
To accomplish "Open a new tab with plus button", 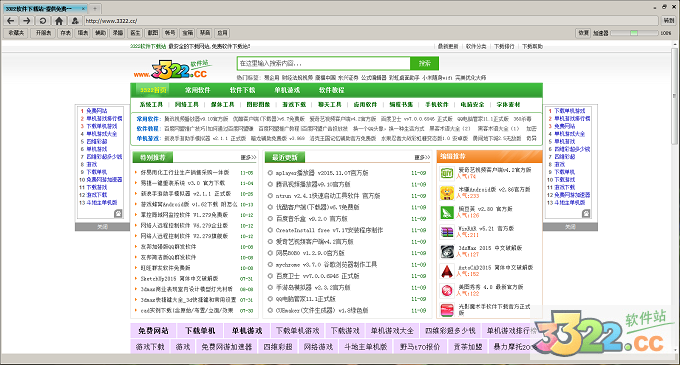I will point(95,8).
